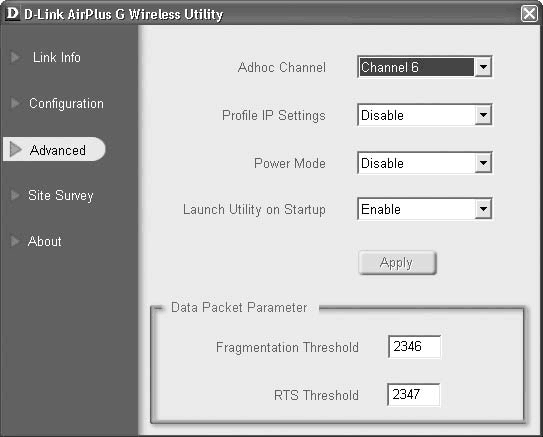Click the RTS Threshold input field
Viewport: 543px width, 437px height.
(x=413, y=394)
